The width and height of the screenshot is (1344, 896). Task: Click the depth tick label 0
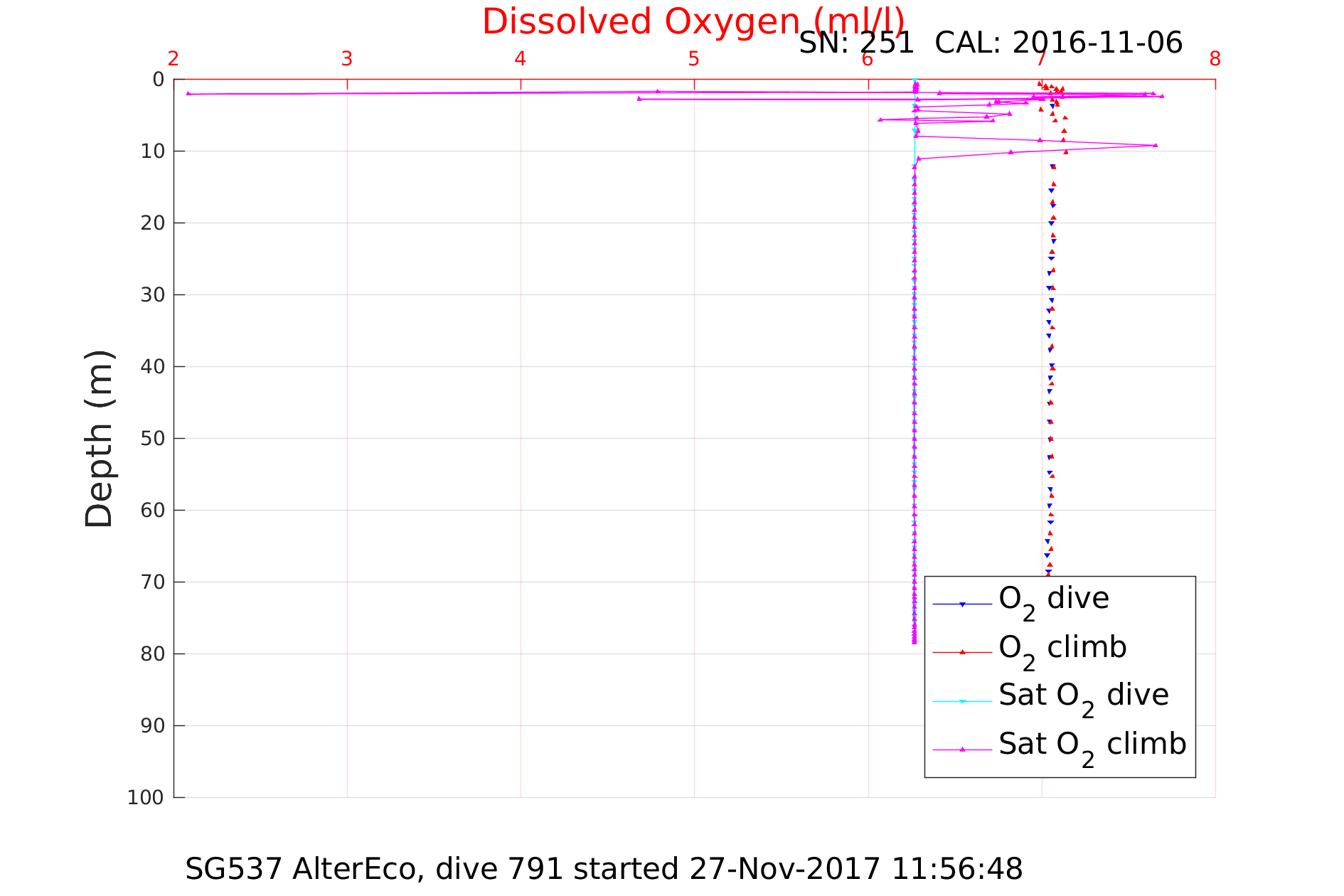(159, 80)
